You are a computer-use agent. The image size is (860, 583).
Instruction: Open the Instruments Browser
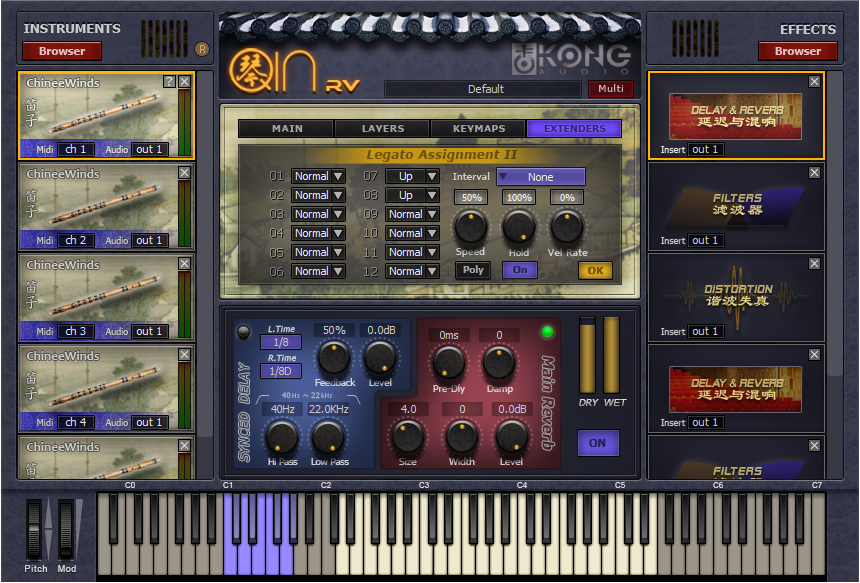61,51
